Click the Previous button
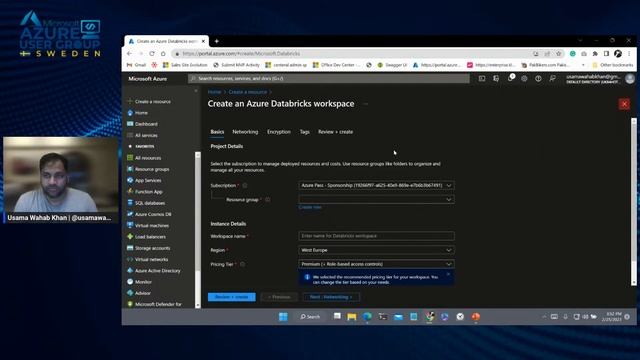Screen dimensions: 640x360 click(x=279, y=297)
